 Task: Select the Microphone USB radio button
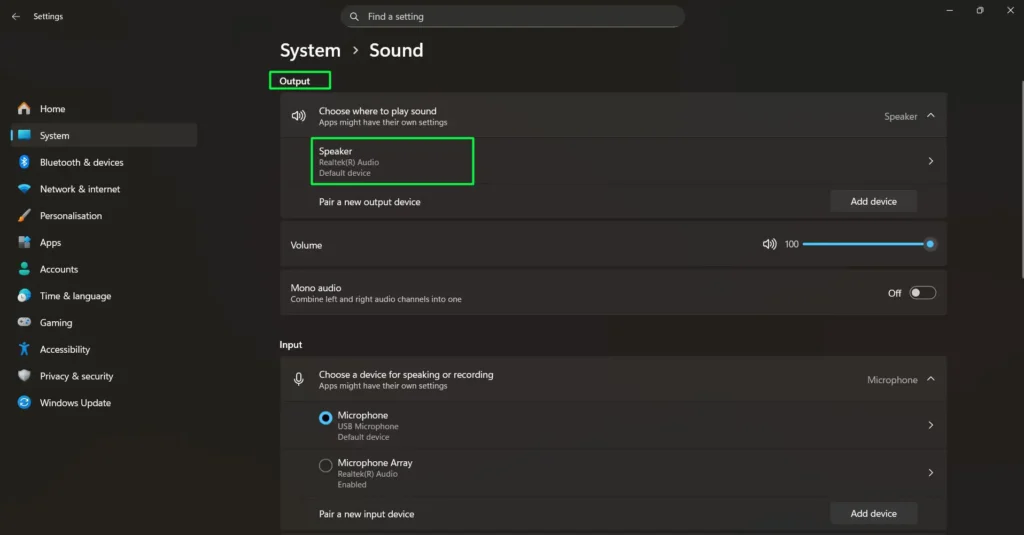pyautogui.click(x=325, y=418)
